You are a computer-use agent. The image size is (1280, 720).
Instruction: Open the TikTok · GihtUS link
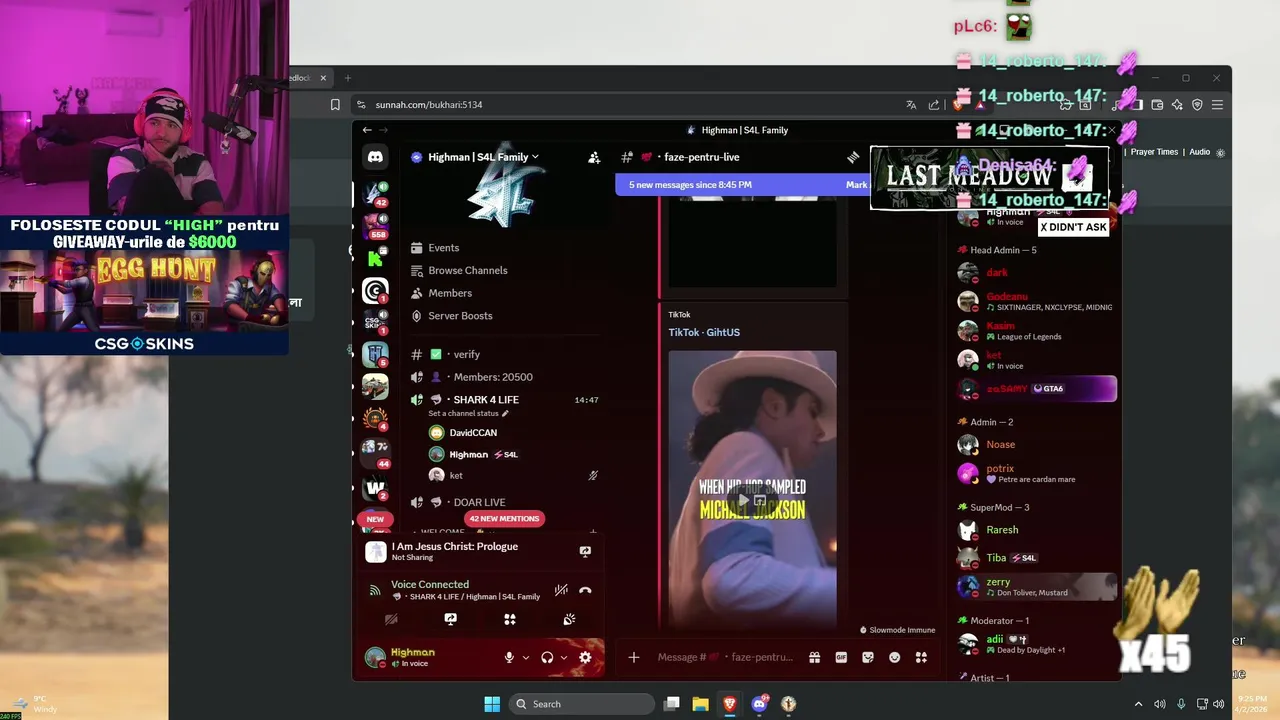click(x=704, y=332)
